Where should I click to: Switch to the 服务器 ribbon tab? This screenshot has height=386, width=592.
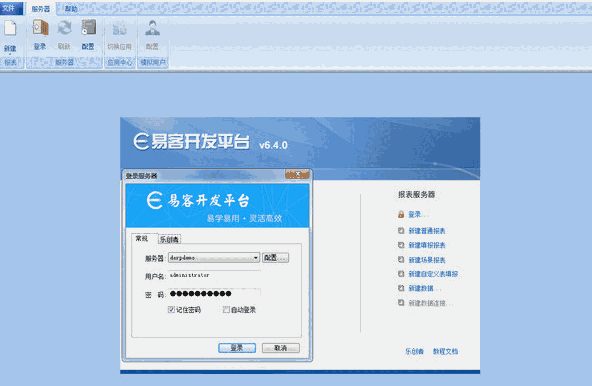tap(41, 9)
